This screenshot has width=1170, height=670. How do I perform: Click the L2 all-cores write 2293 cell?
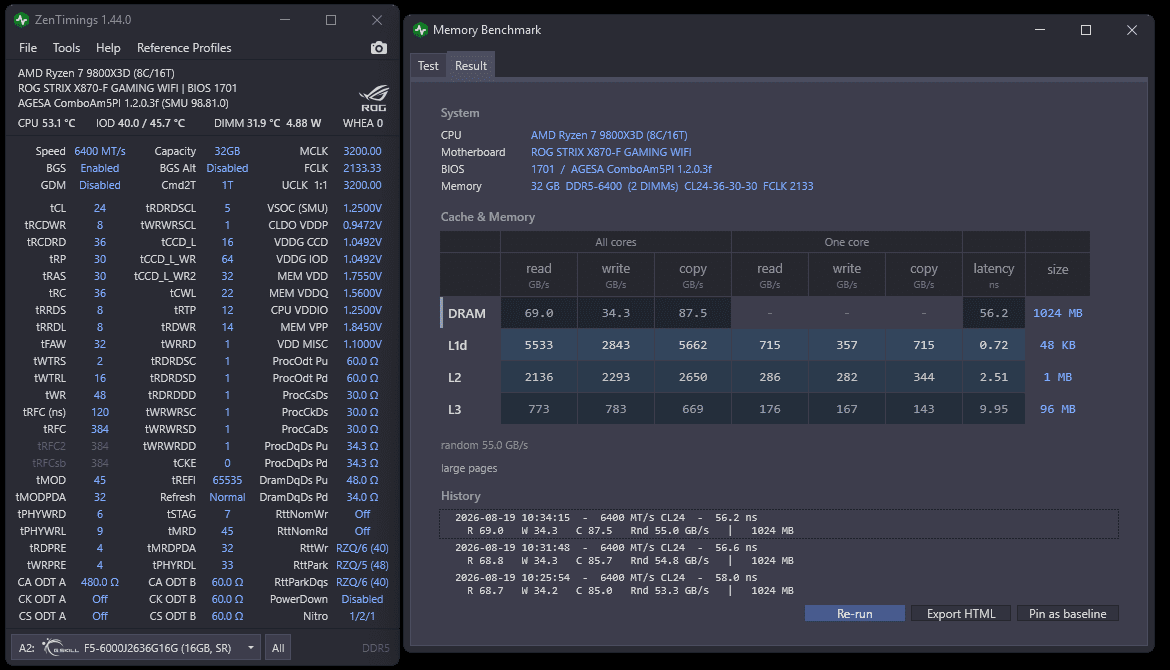point(616,378)
